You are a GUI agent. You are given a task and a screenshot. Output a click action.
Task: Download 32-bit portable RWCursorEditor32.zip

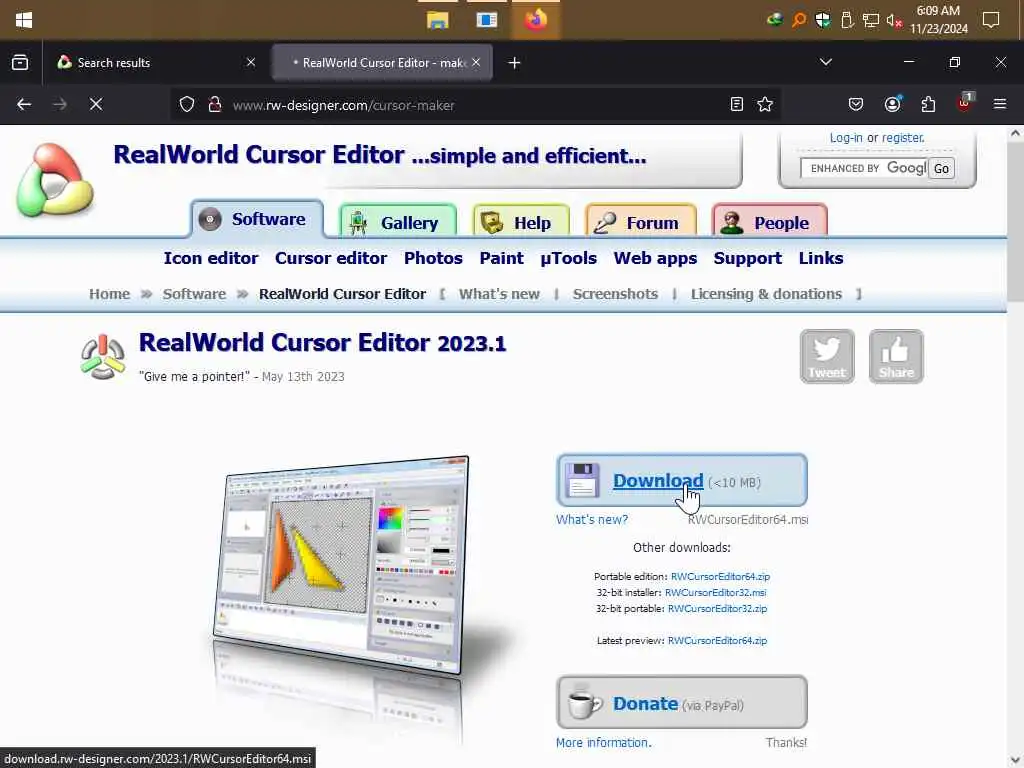point(717,608)
